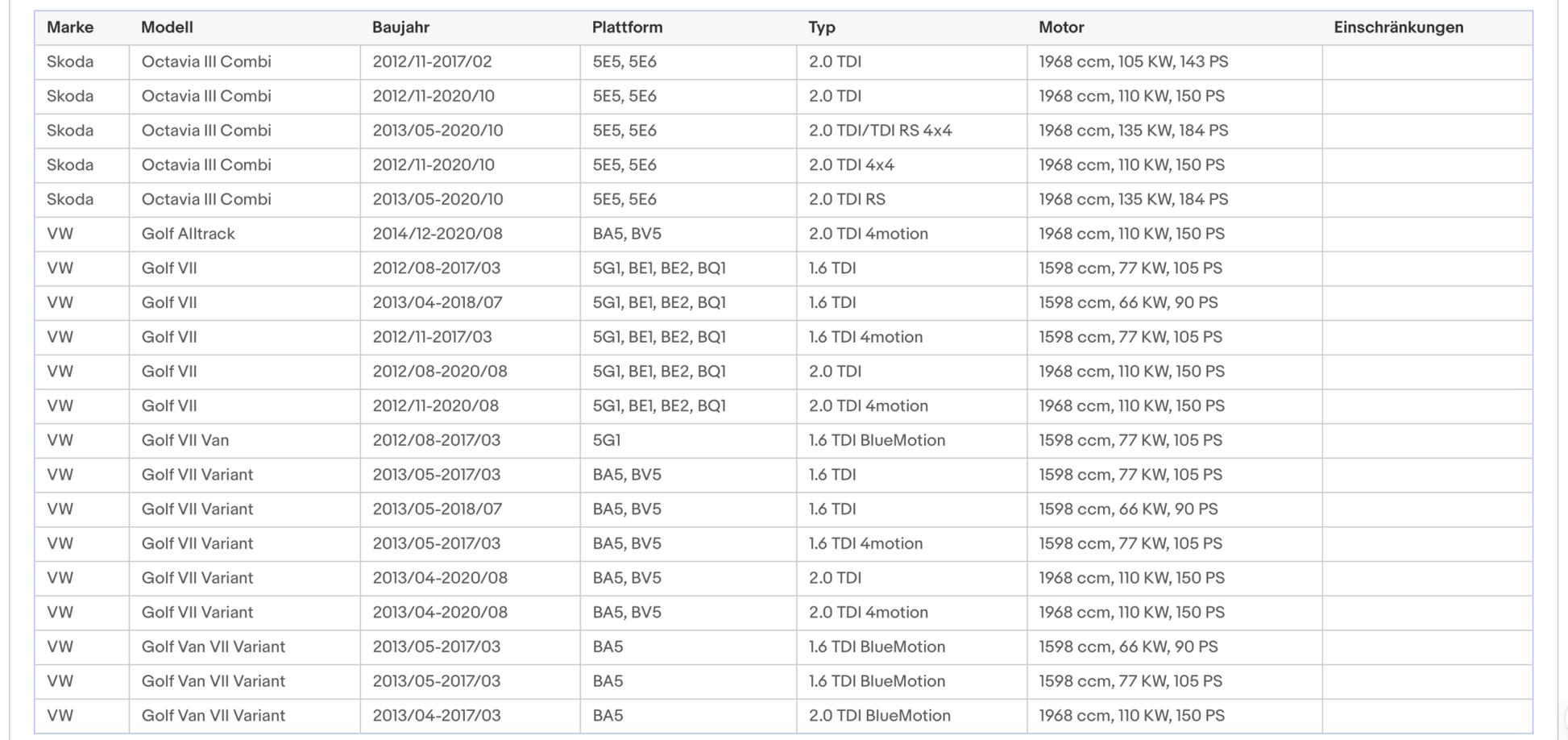Click the 2.0 TDI RS type cell
Viewport: 1568px width, 740px height.
click(846, 199)
